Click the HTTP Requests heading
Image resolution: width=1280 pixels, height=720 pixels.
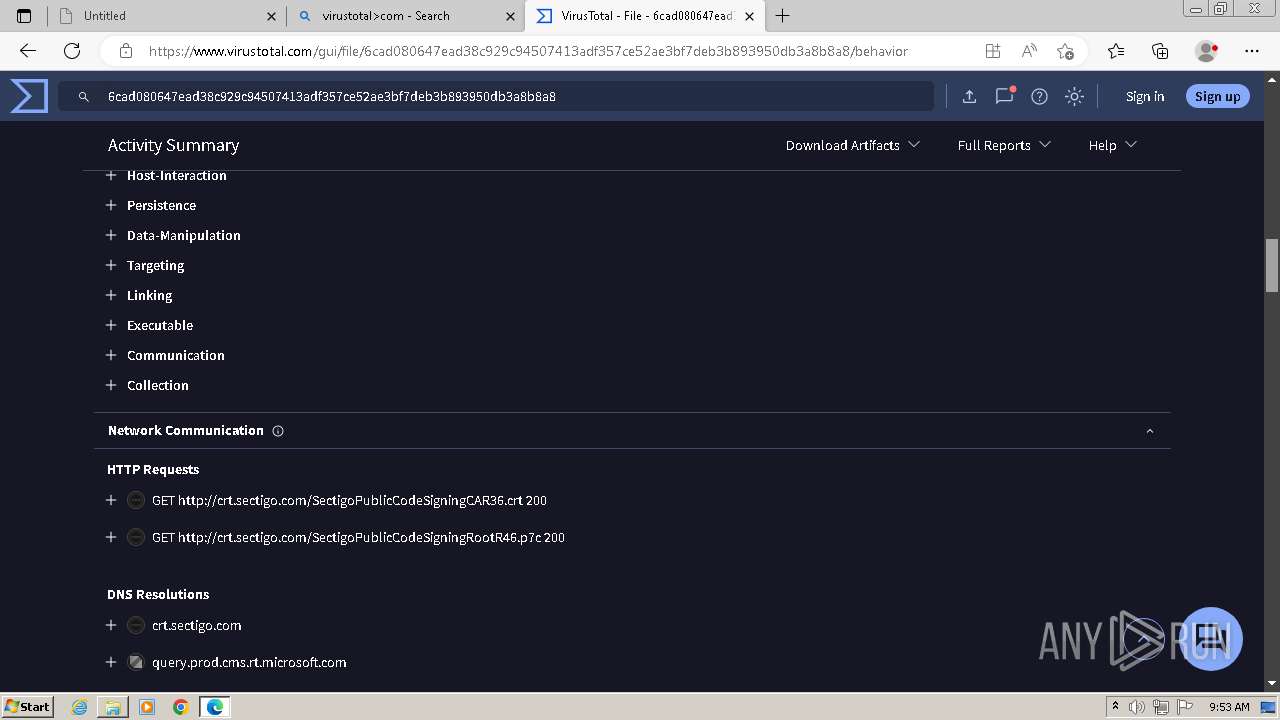click(153, 470)
